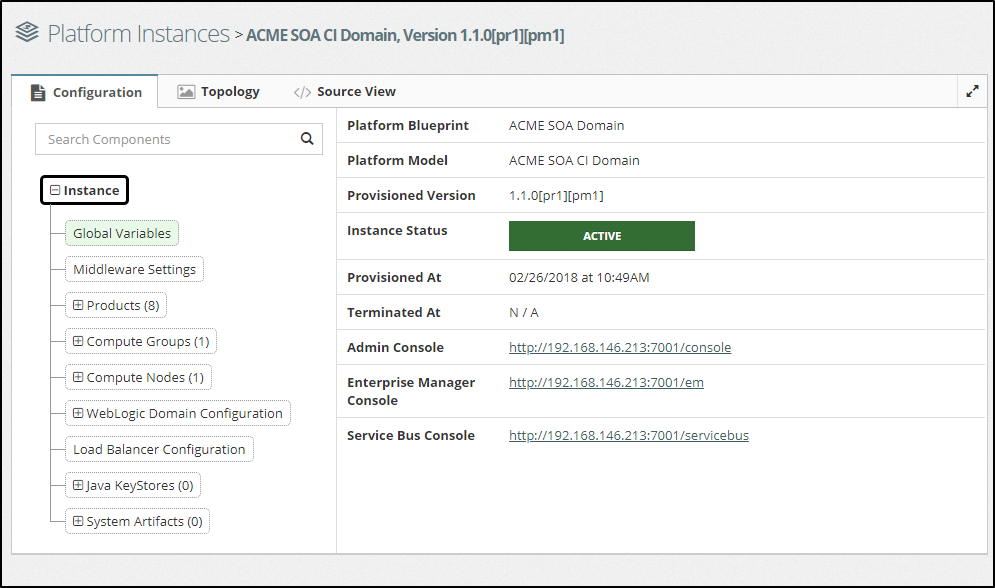Click the Platform Instances layers icon
The image size is (995, 588).
pyautogui.click(x=27, y=34)
